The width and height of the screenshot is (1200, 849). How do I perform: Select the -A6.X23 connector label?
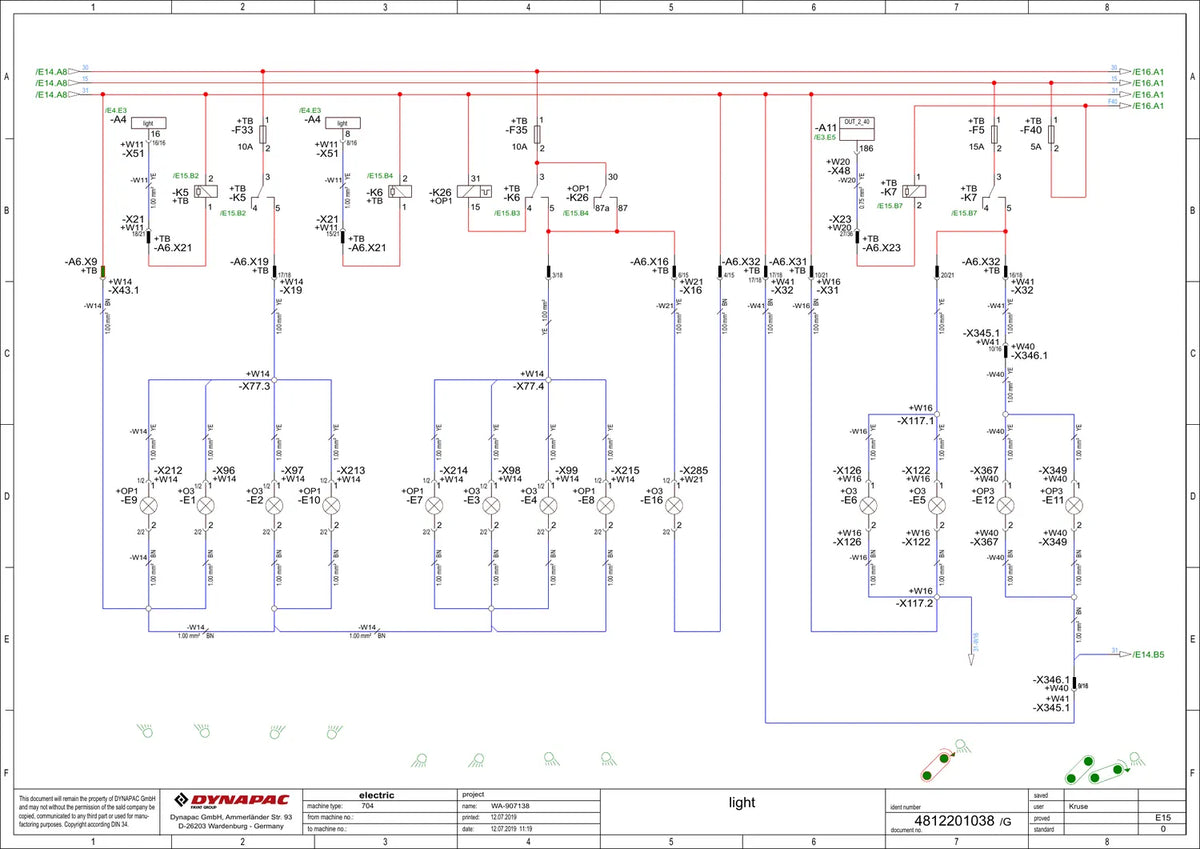(882, 248)
